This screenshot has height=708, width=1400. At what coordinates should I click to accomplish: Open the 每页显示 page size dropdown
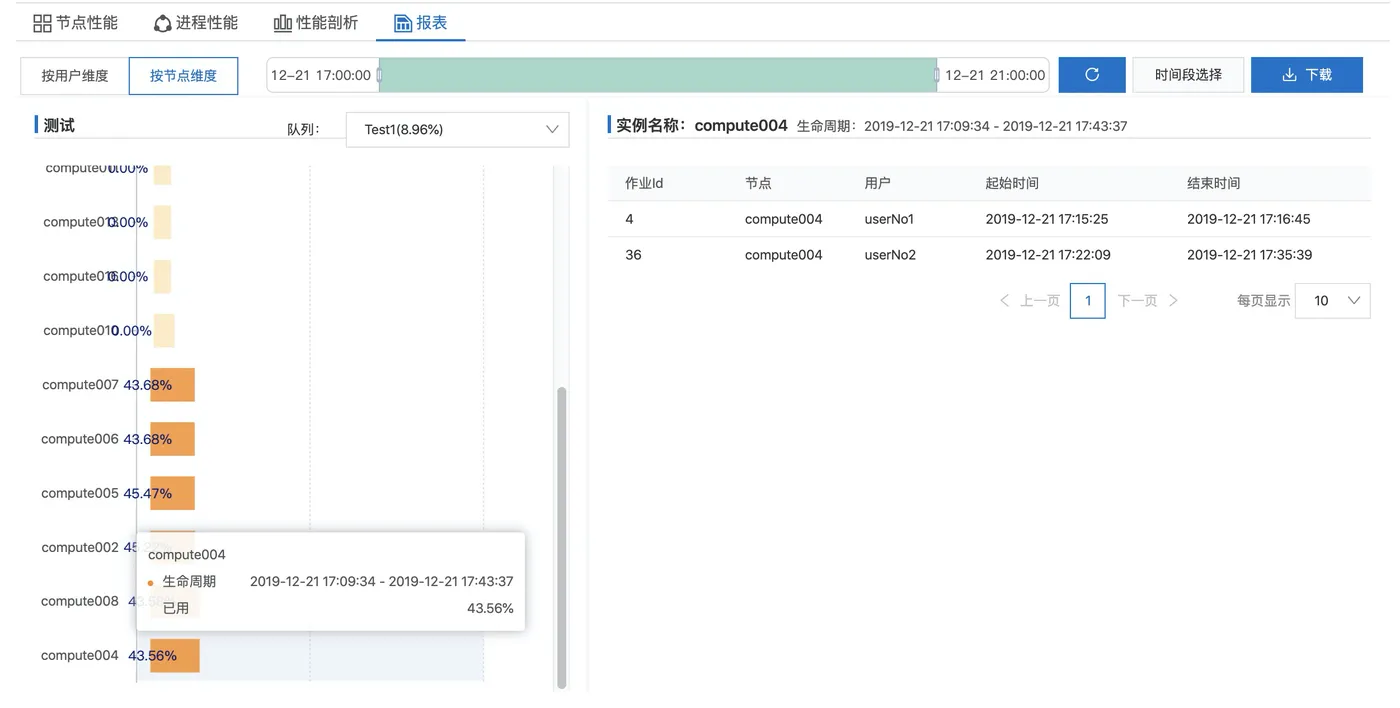(x=1332, y=300)
